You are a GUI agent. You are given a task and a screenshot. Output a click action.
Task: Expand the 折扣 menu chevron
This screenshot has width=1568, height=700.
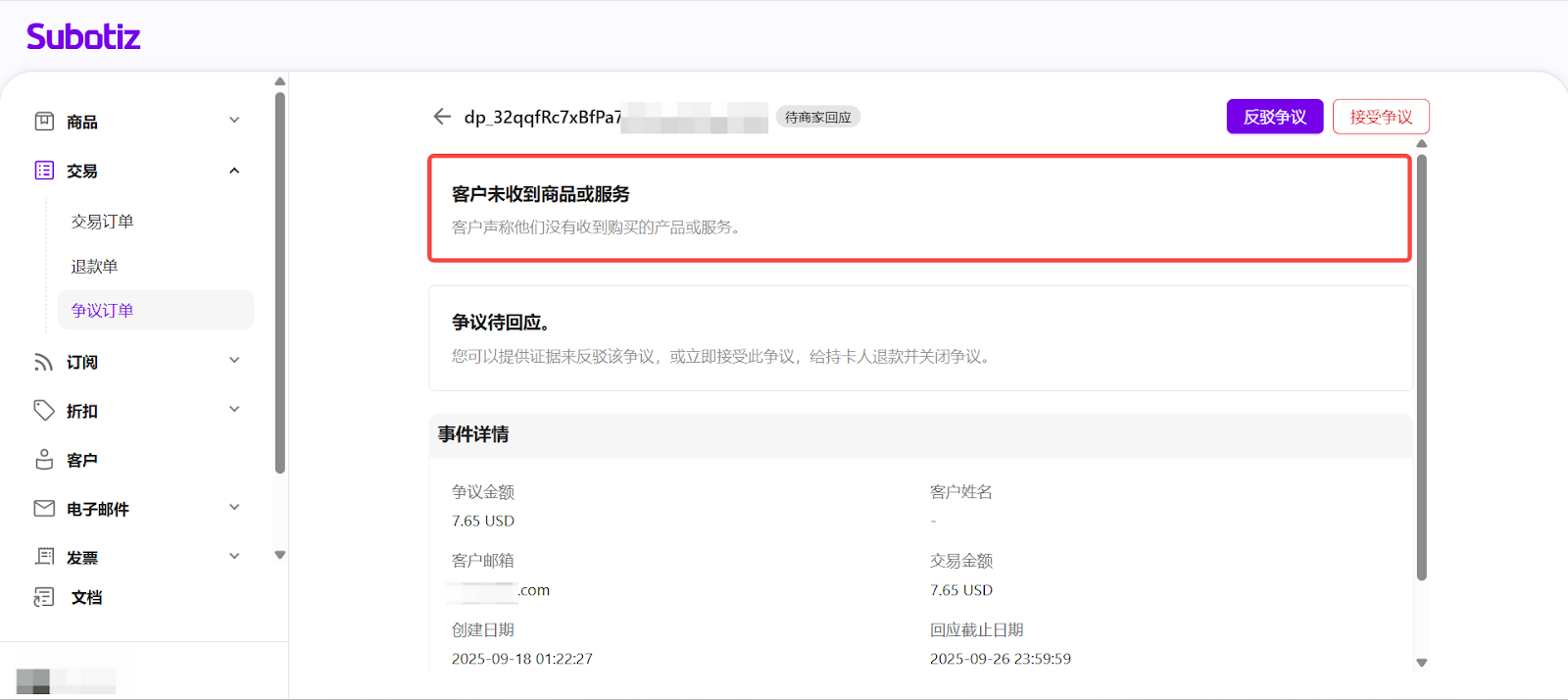pos(234,410)
